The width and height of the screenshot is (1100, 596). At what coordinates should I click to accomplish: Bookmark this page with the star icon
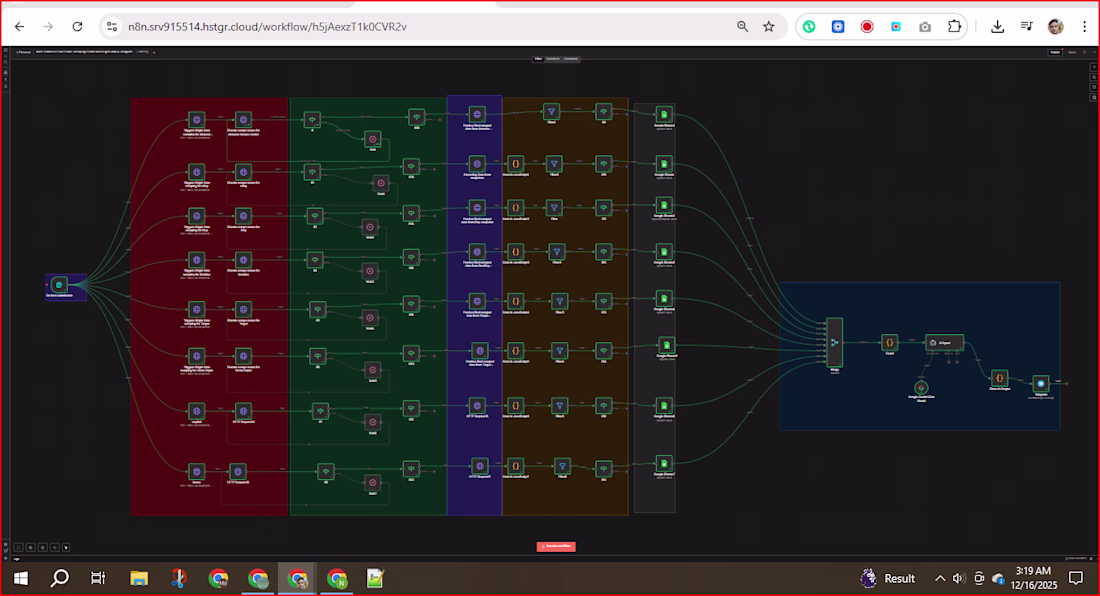pos(769,27)
